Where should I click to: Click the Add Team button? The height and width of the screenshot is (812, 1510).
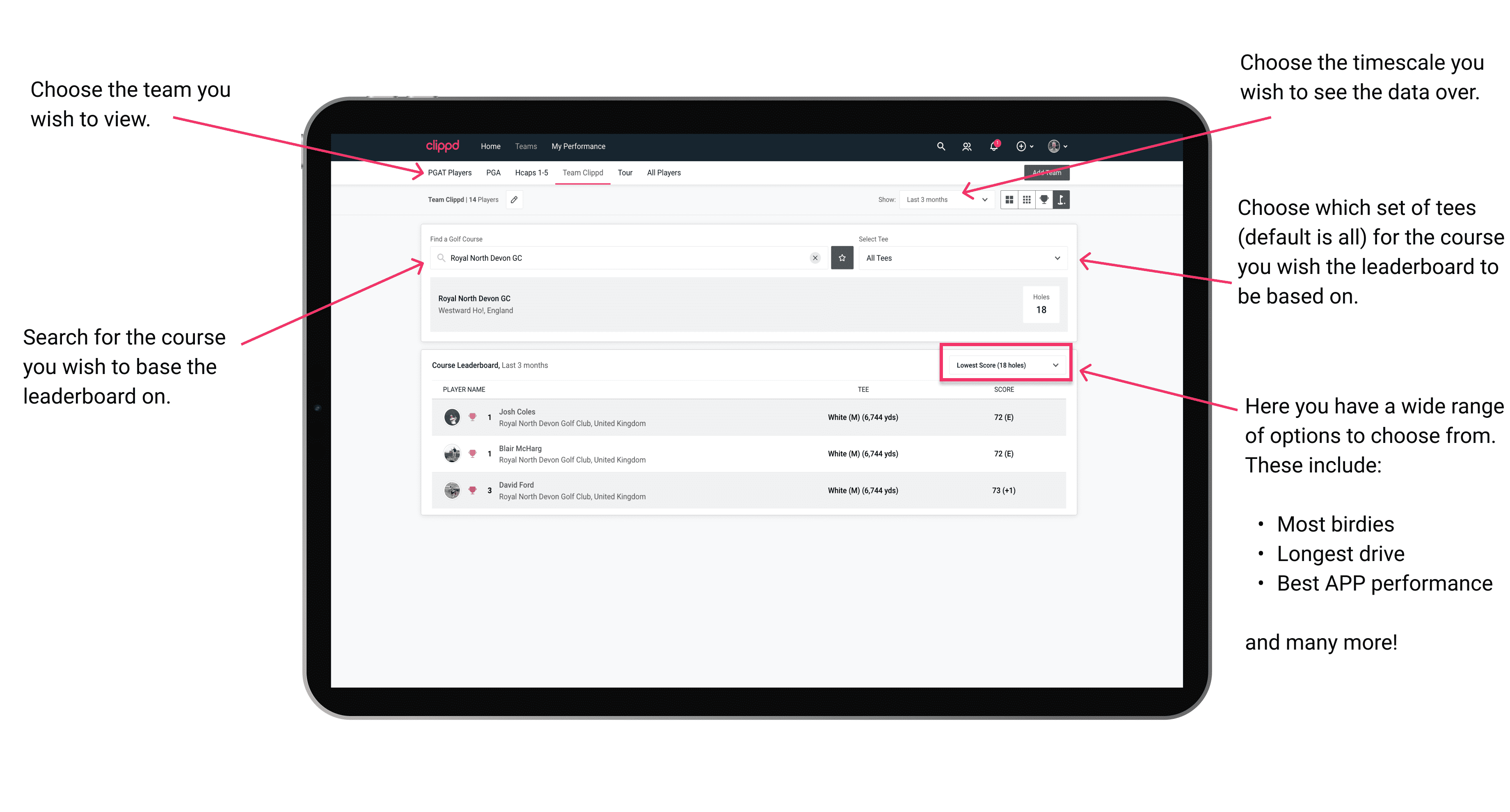pos(1047,171)
